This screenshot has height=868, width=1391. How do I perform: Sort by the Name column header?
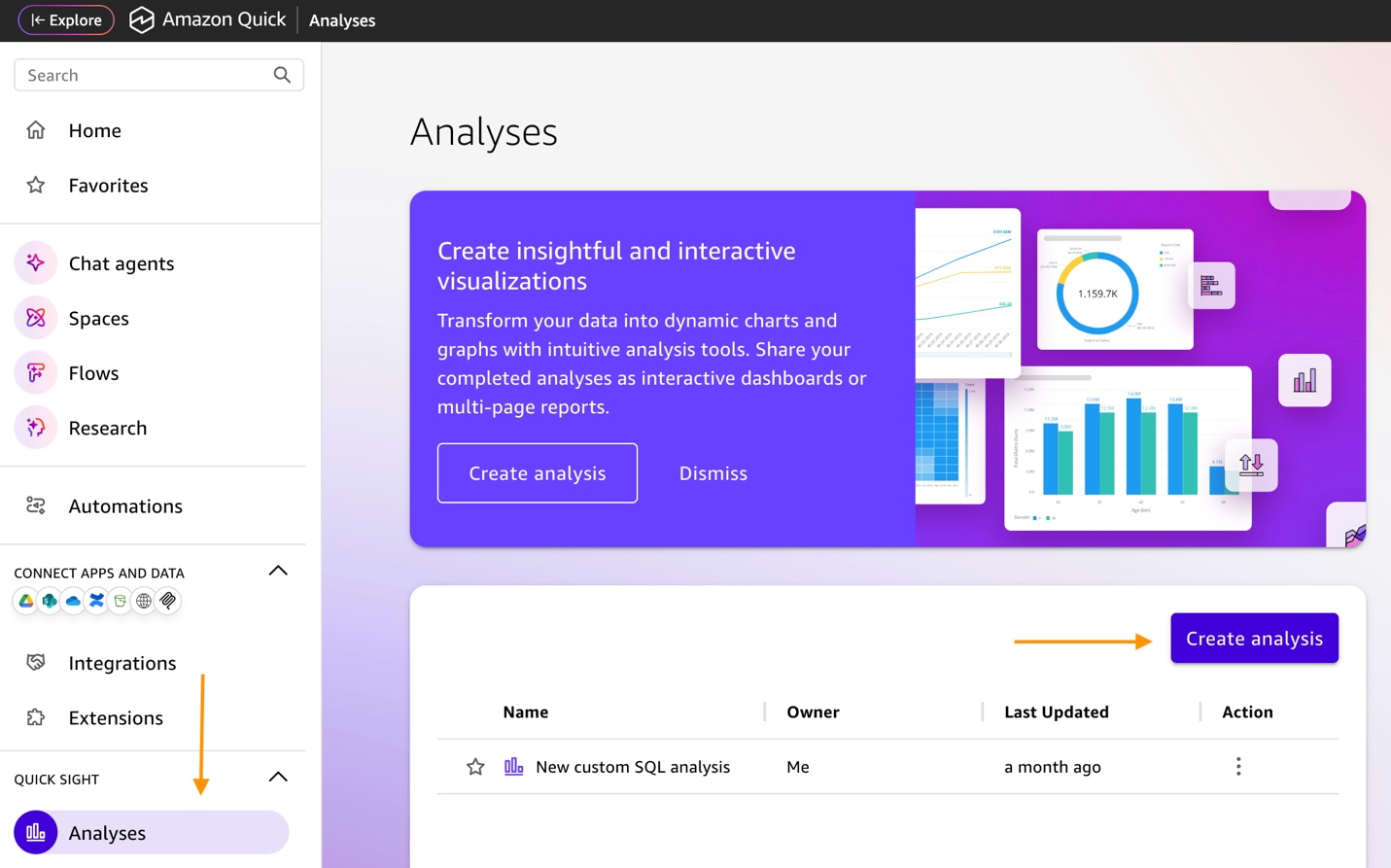[x=526, y=712]
